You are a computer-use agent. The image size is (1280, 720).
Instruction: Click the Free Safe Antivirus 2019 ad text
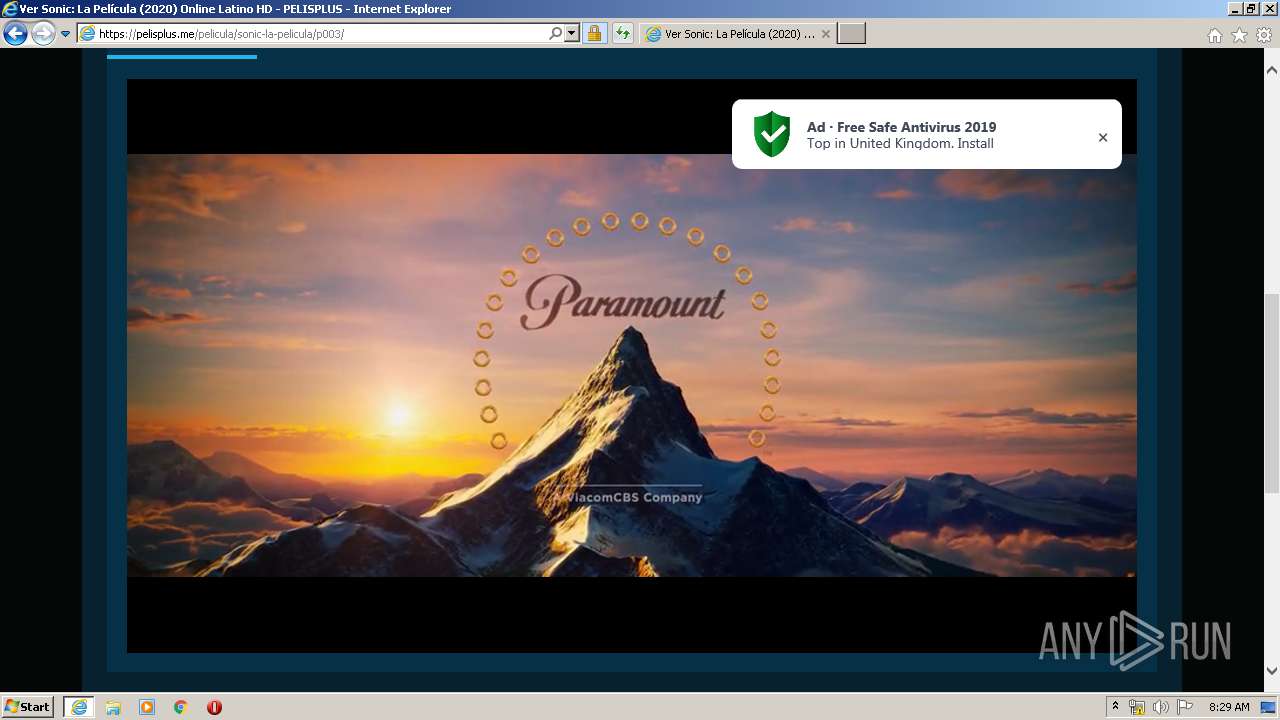[901, 127]
